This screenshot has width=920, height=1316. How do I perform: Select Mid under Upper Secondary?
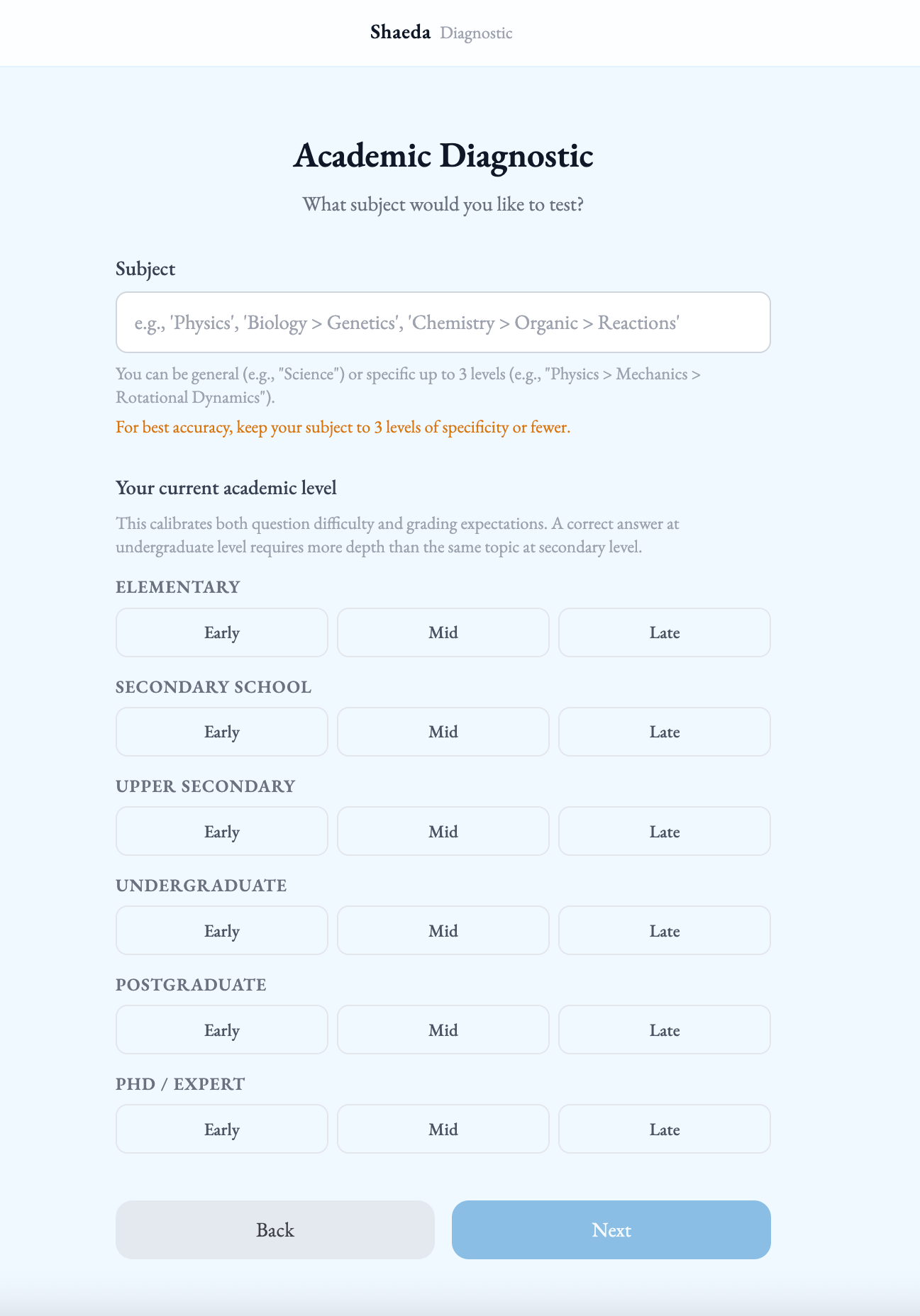(x=443, y=831)
